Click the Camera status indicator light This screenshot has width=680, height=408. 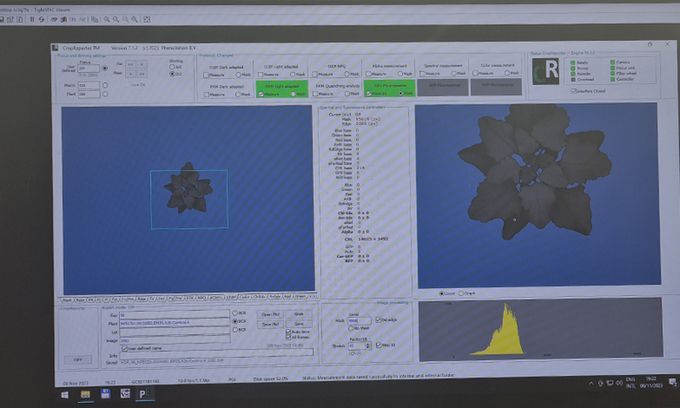coord(611,62)
